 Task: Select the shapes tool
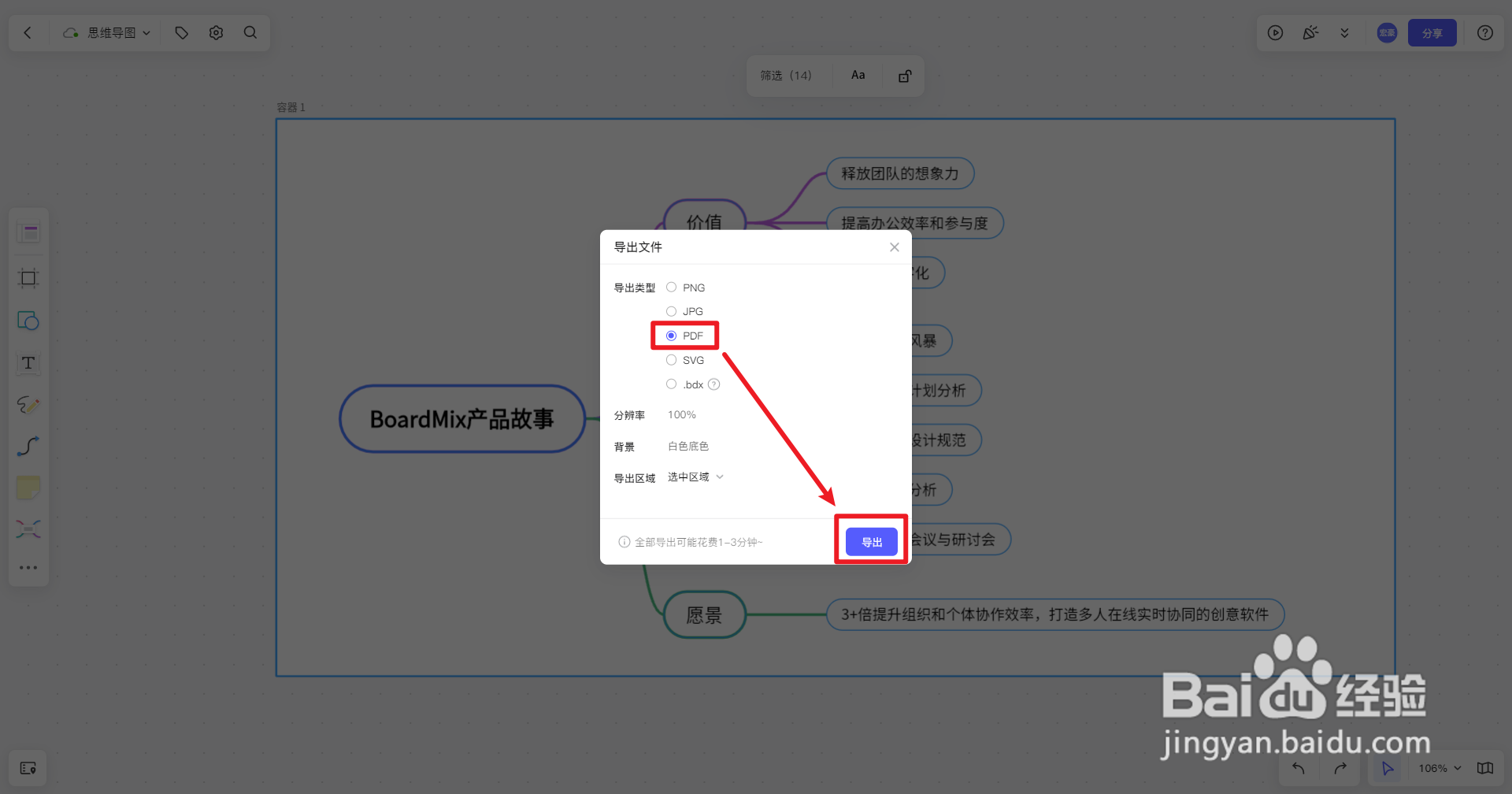click(28, 321)
